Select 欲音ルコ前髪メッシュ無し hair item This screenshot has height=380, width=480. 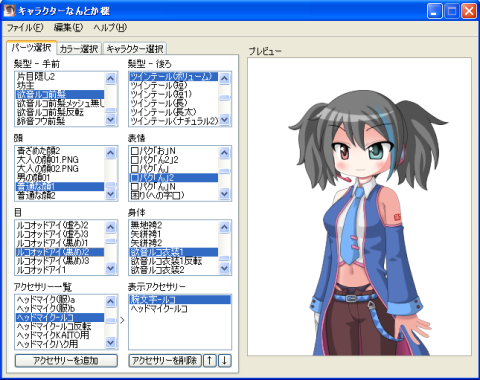60,103
